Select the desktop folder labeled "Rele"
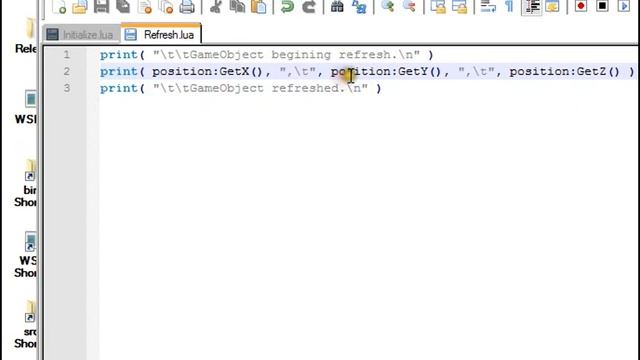Image resolution: width=640 pixels, height=360 pixels. coord(27,36)
